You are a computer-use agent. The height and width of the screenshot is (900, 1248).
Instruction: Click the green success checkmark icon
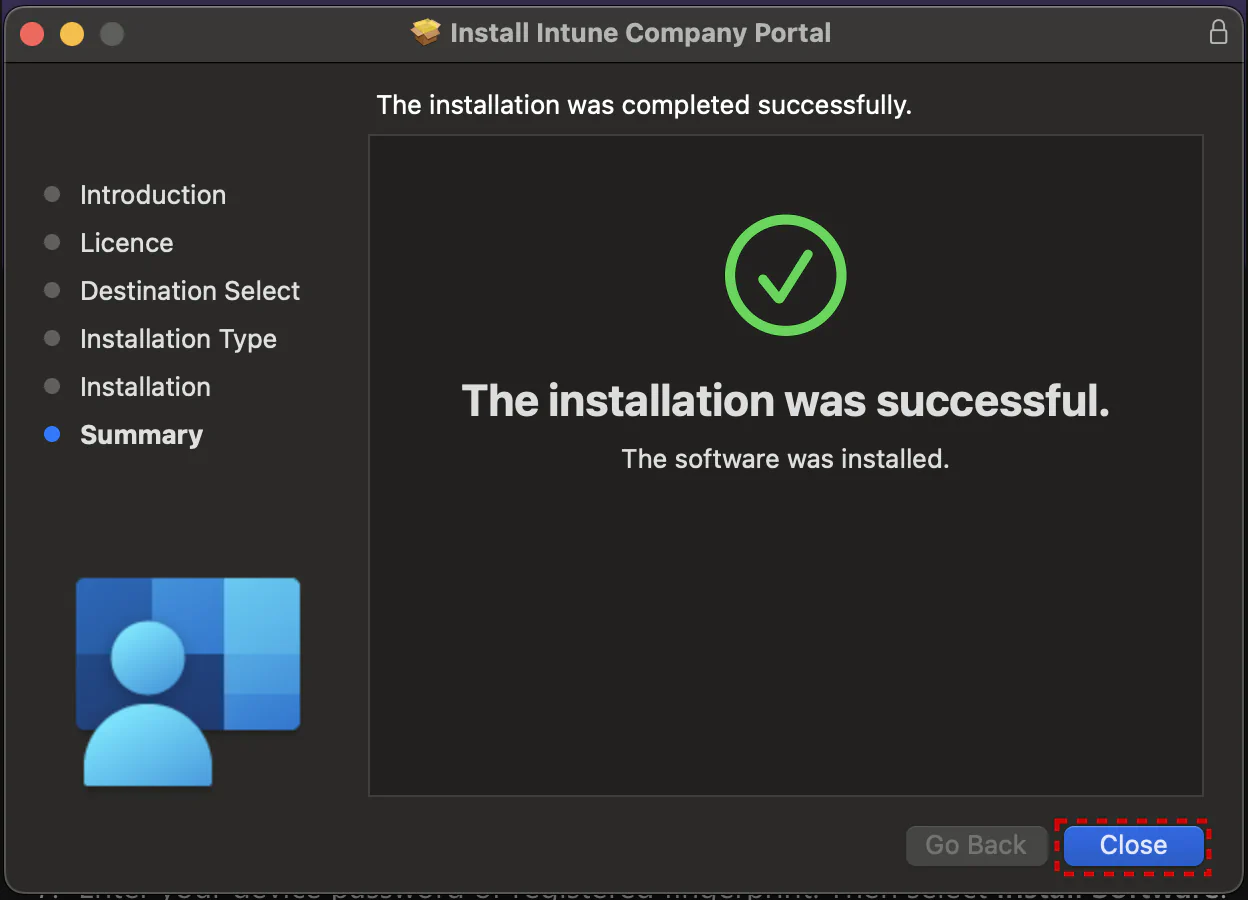click(786, 275)
